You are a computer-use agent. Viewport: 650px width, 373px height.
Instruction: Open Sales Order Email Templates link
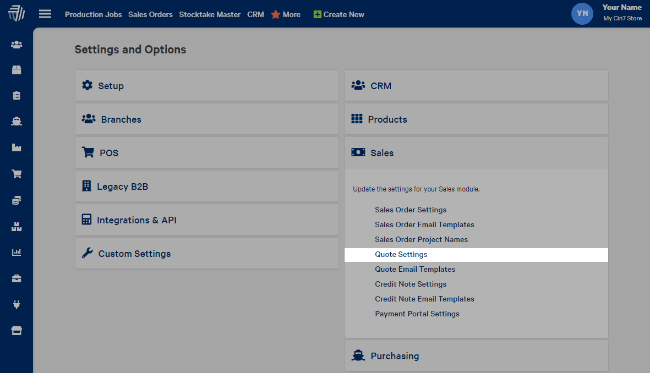point(424,225)
